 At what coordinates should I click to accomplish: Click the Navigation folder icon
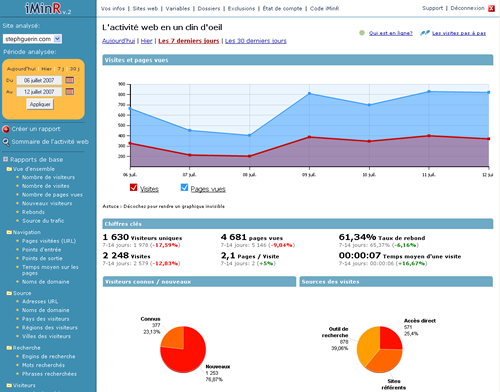point(9,232)
